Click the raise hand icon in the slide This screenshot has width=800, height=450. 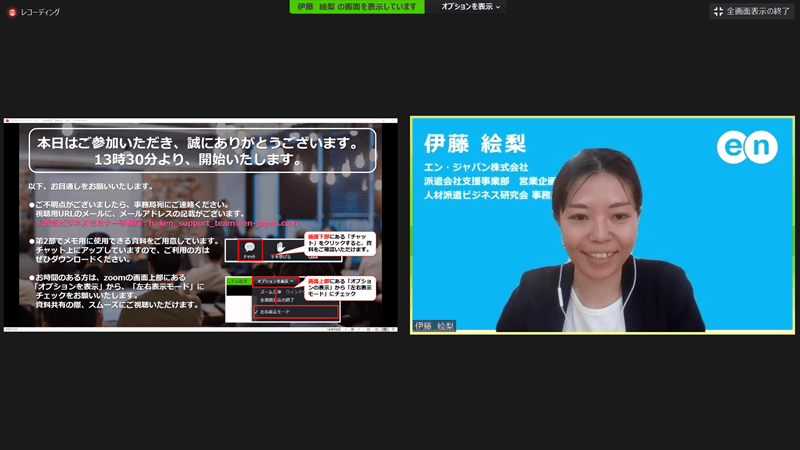point(282,250)
